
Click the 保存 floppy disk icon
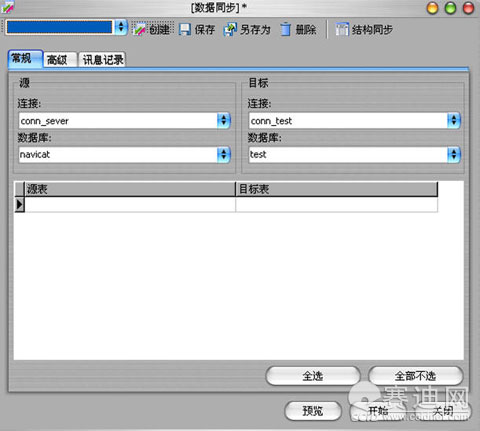pos(185,30)
